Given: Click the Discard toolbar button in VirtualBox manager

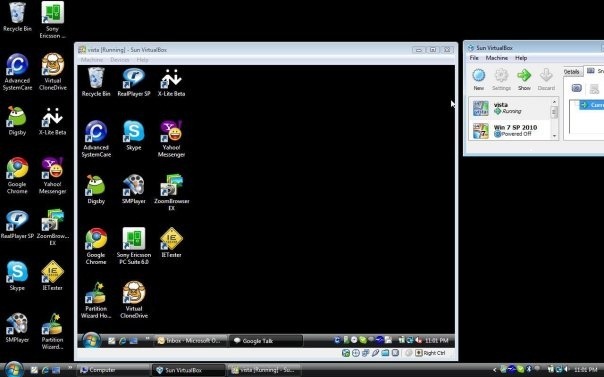Looking at the screenshot, I should click(546, 79).
